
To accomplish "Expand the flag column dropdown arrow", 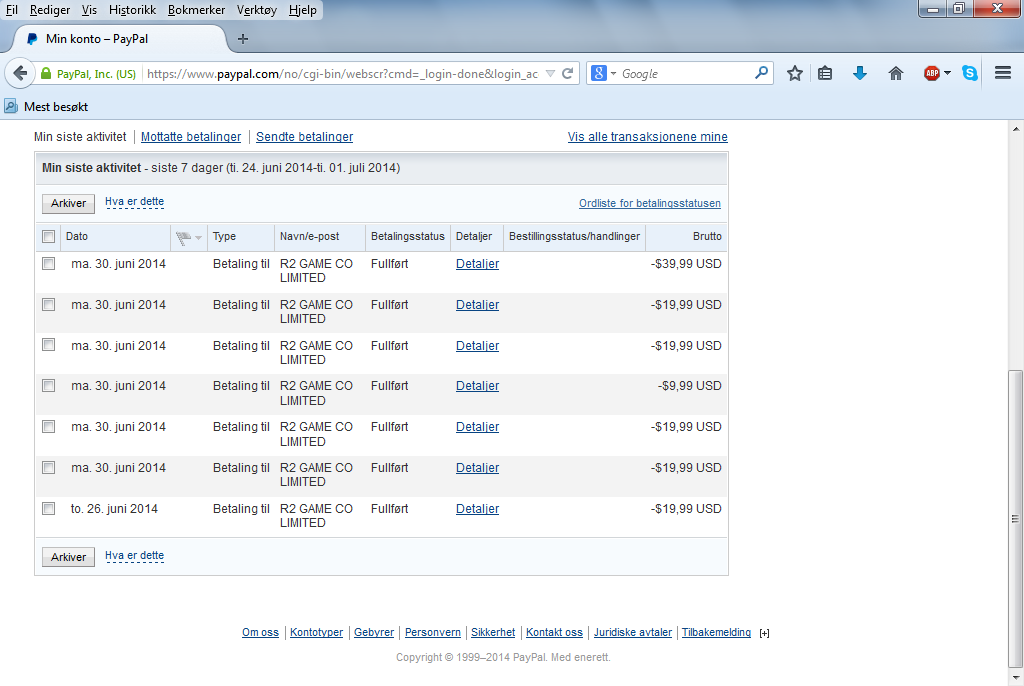I will (198, 238).
